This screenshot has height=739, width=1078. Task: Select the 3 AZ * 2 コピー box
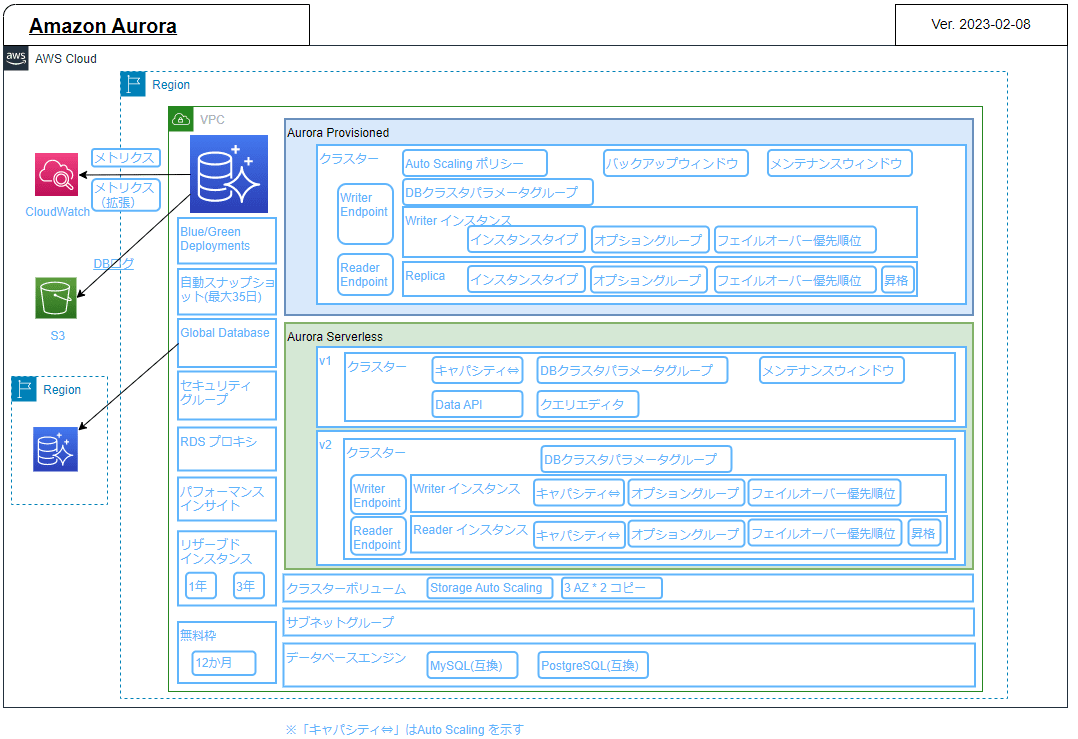tap(612, 588)
